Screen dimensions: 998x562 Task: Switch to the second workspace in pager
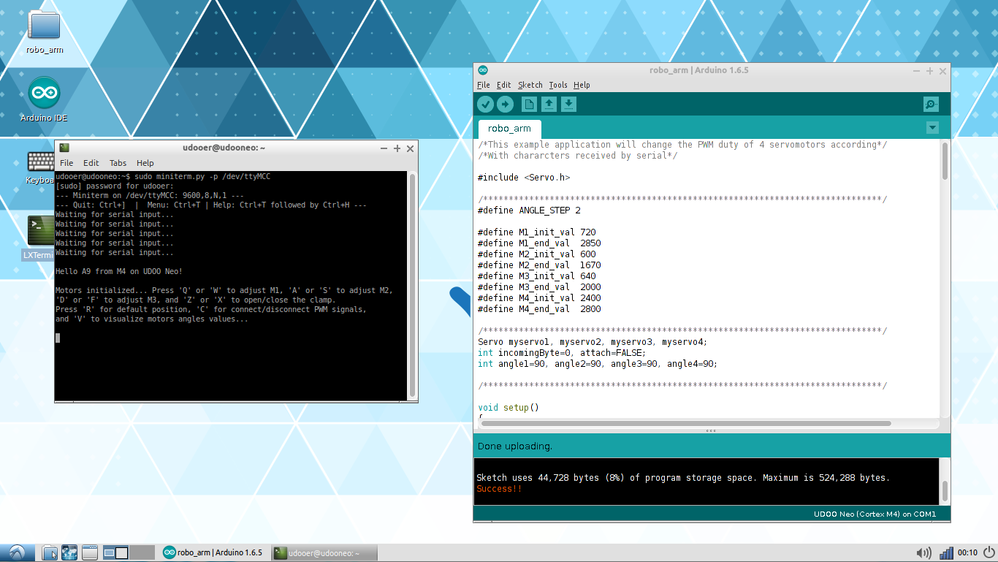[142, 552]
